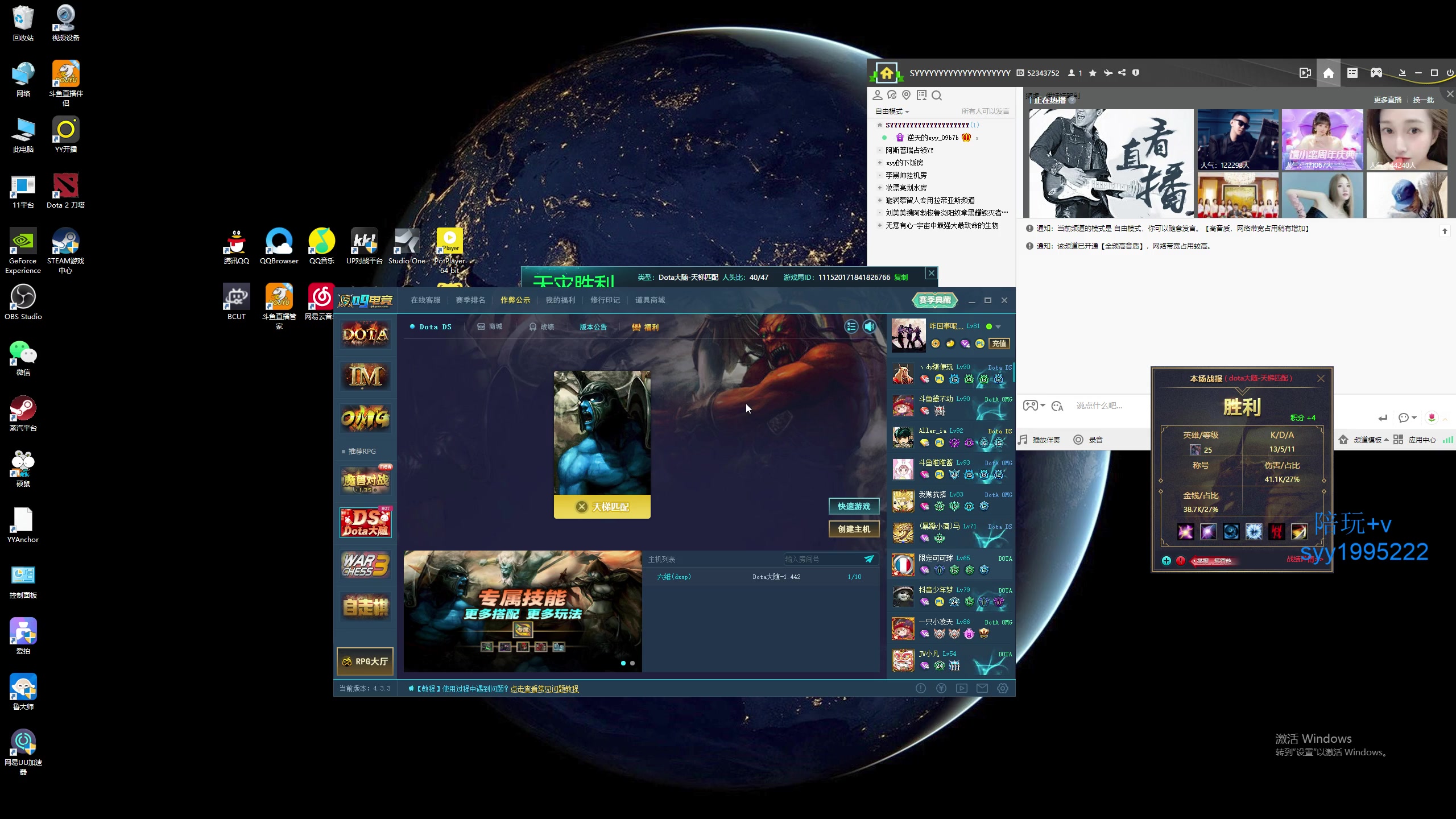Click the YY home icon in title bar
This screenshot has width=1456, height=819.
[1329, 73]
